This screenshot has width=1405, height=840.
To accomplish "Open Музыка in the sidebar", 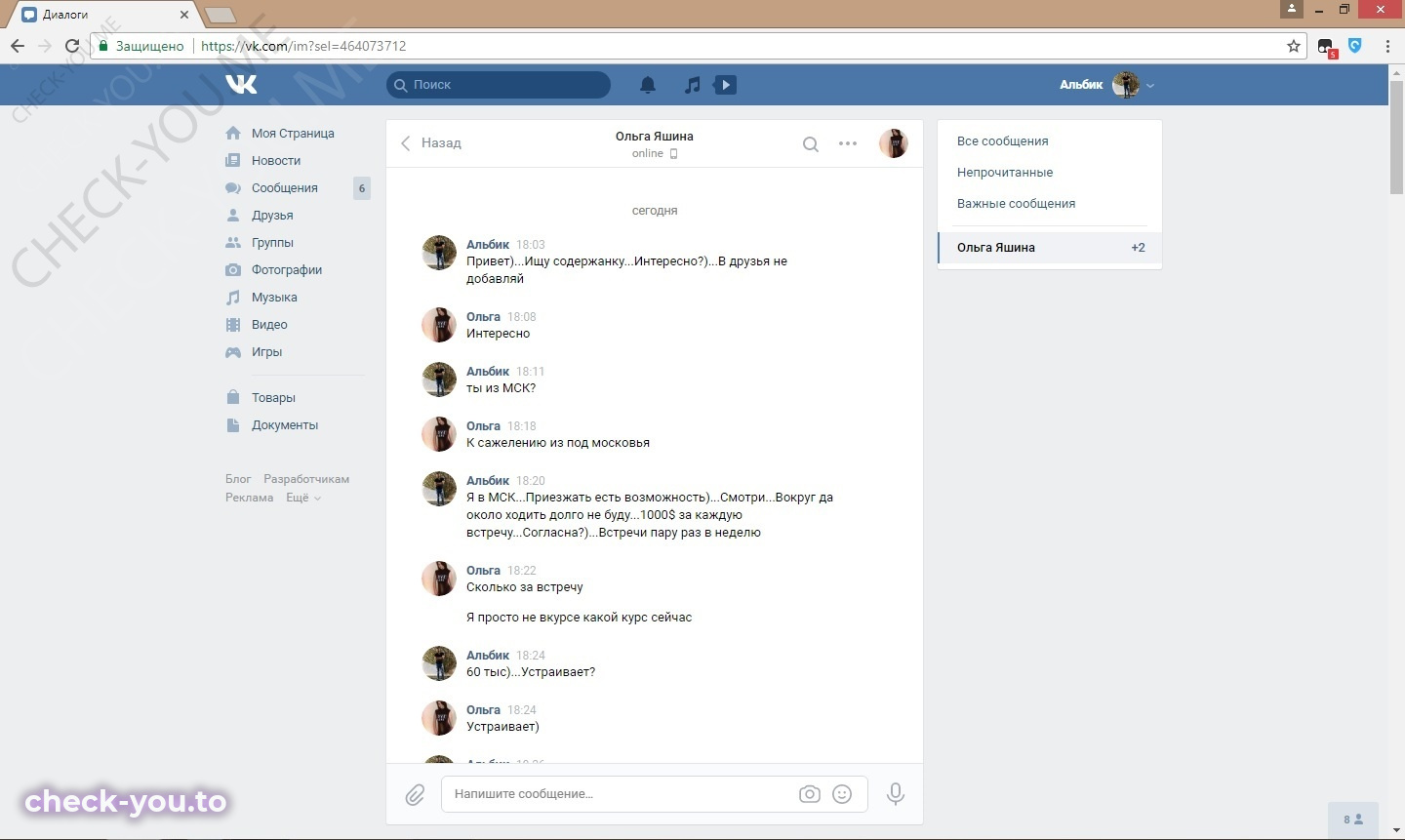I will coord(274,298).
